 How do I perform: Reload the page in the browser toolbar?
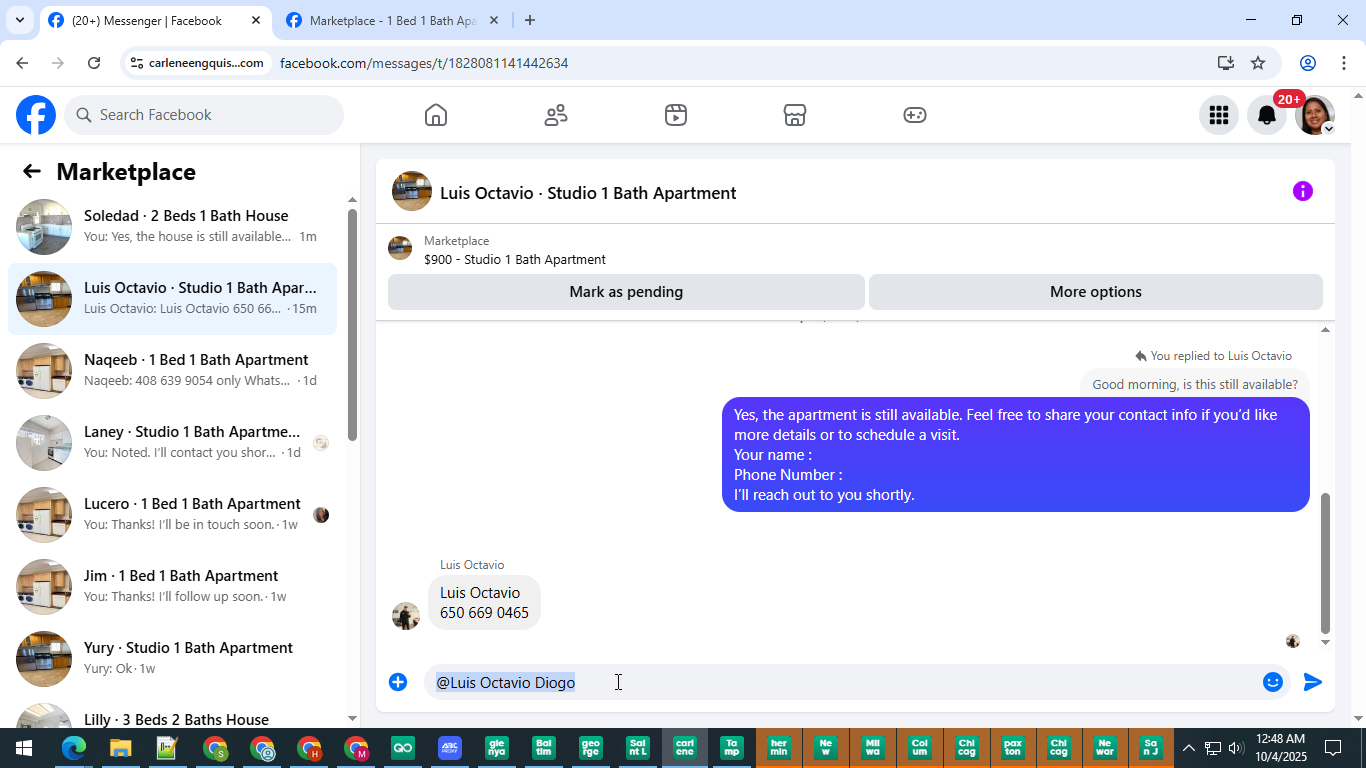(94, 63)
